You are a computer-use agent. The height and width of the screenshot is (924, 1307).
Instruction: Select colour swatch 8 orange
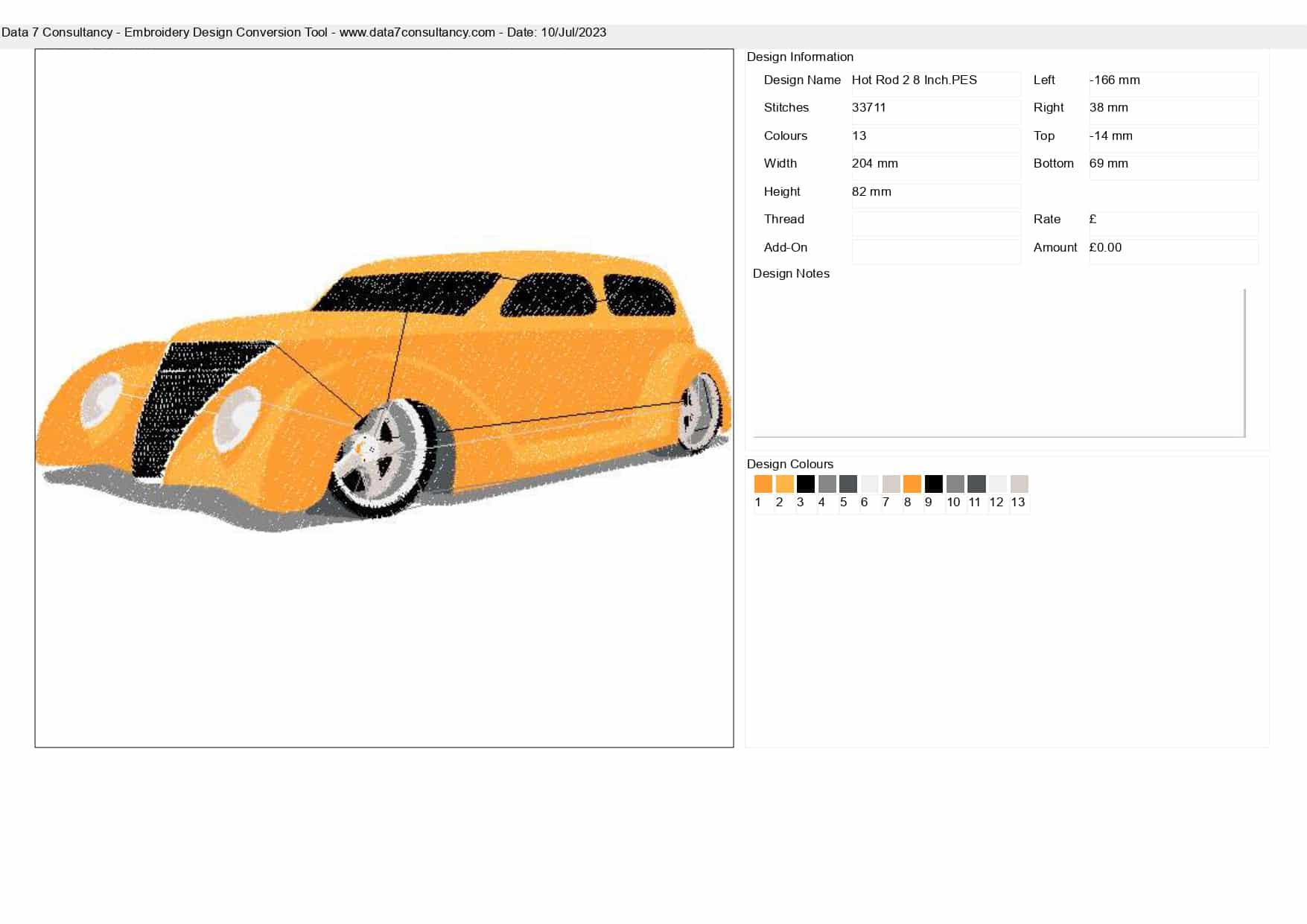click(912, 484)
